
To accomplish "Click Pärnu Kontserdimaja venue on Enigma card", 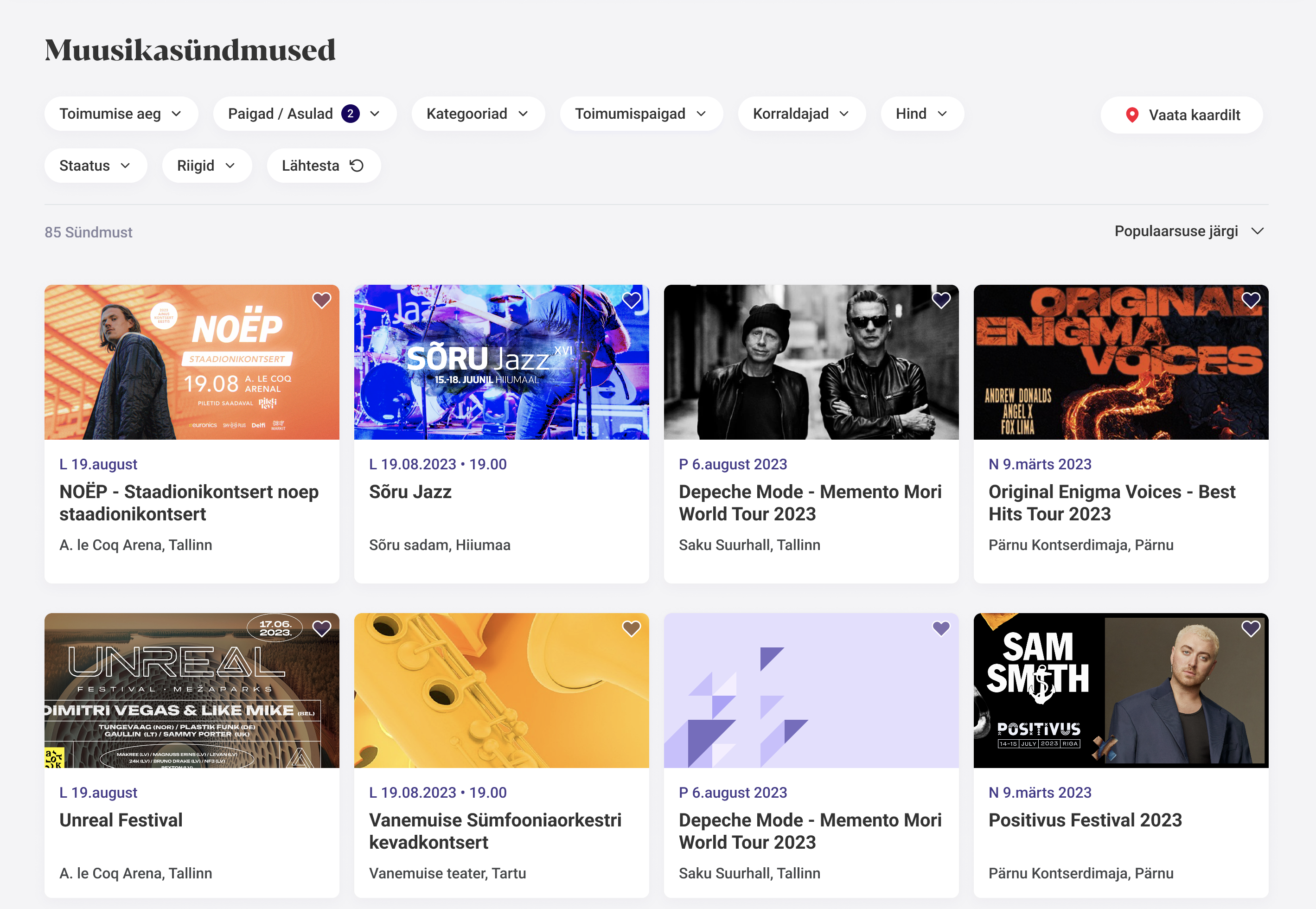I will pyautogui.click(x=1081, y=545).
